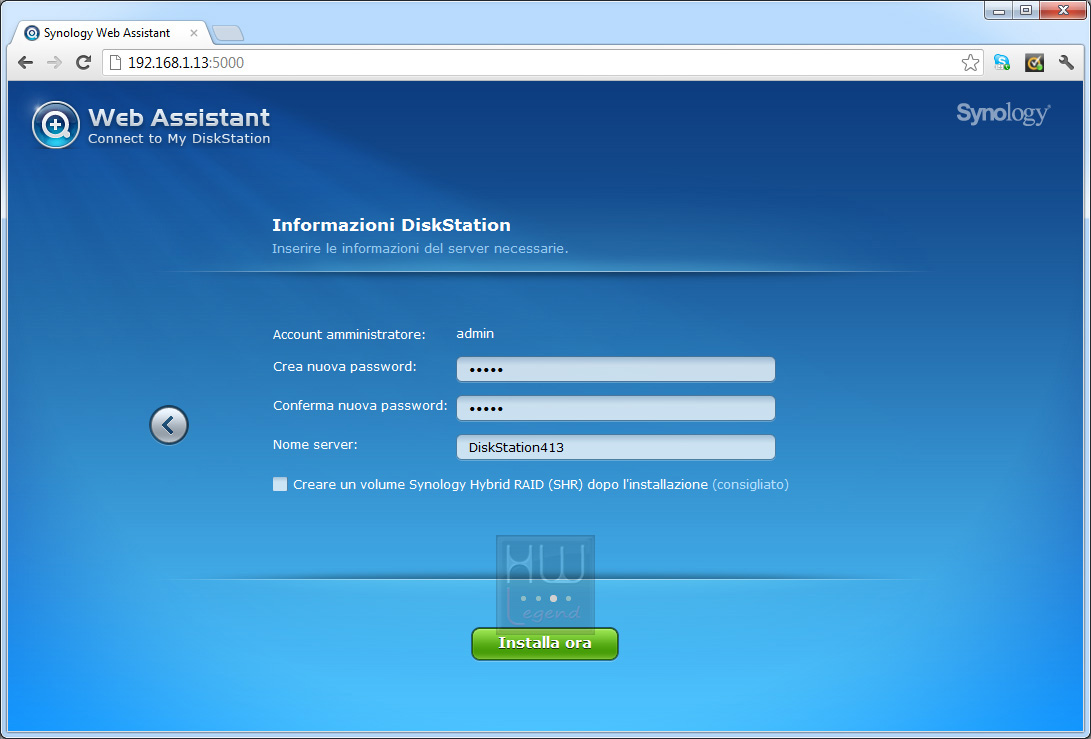Click the Synology brand logo

[x=1003, y=113]
